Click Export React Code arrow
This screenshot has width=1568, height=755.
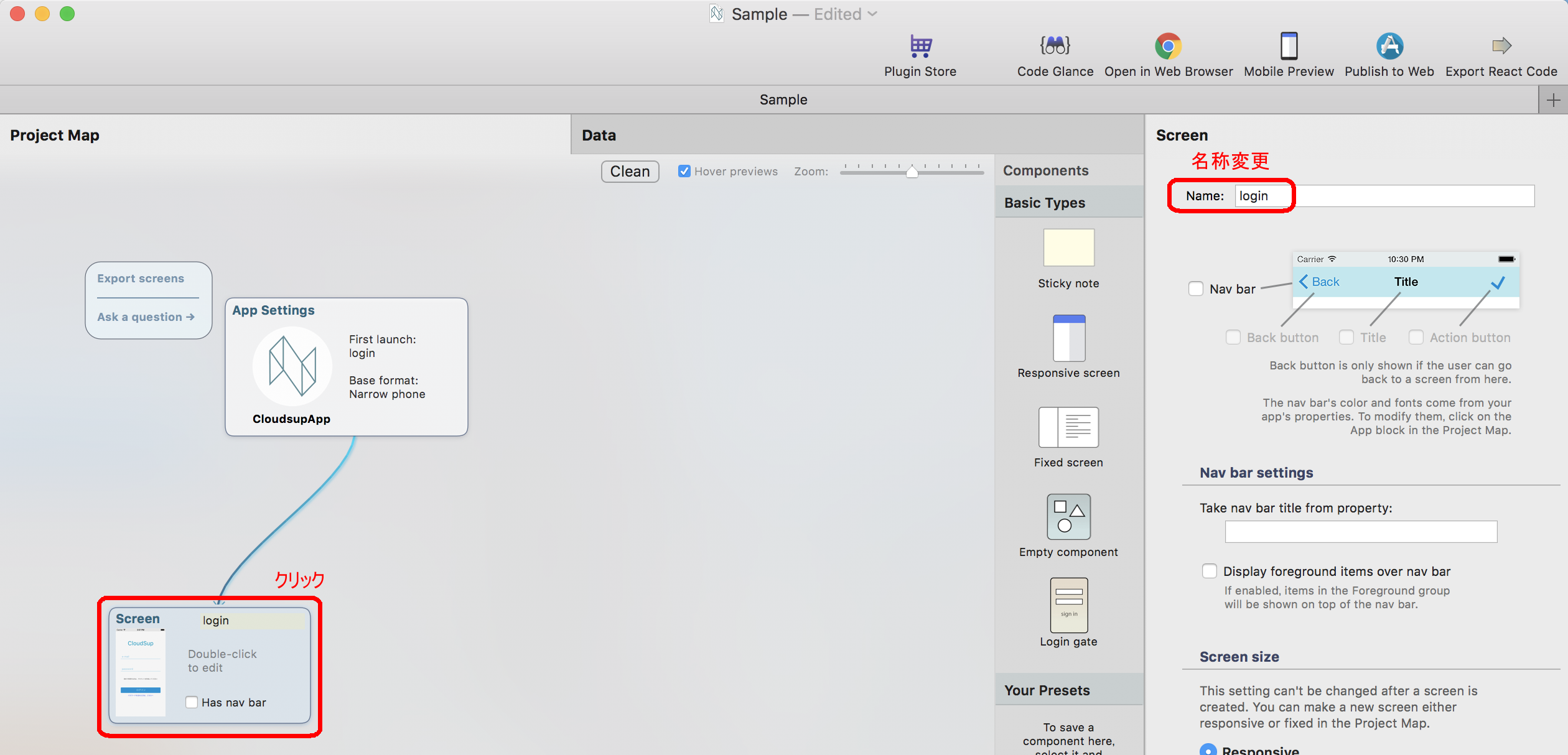(1501, 46)
